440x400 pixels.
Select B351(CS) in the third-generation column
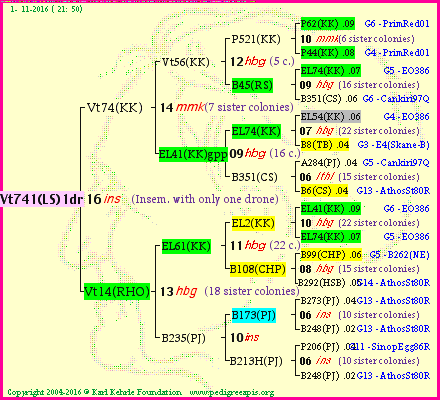[x=254, y=177]
